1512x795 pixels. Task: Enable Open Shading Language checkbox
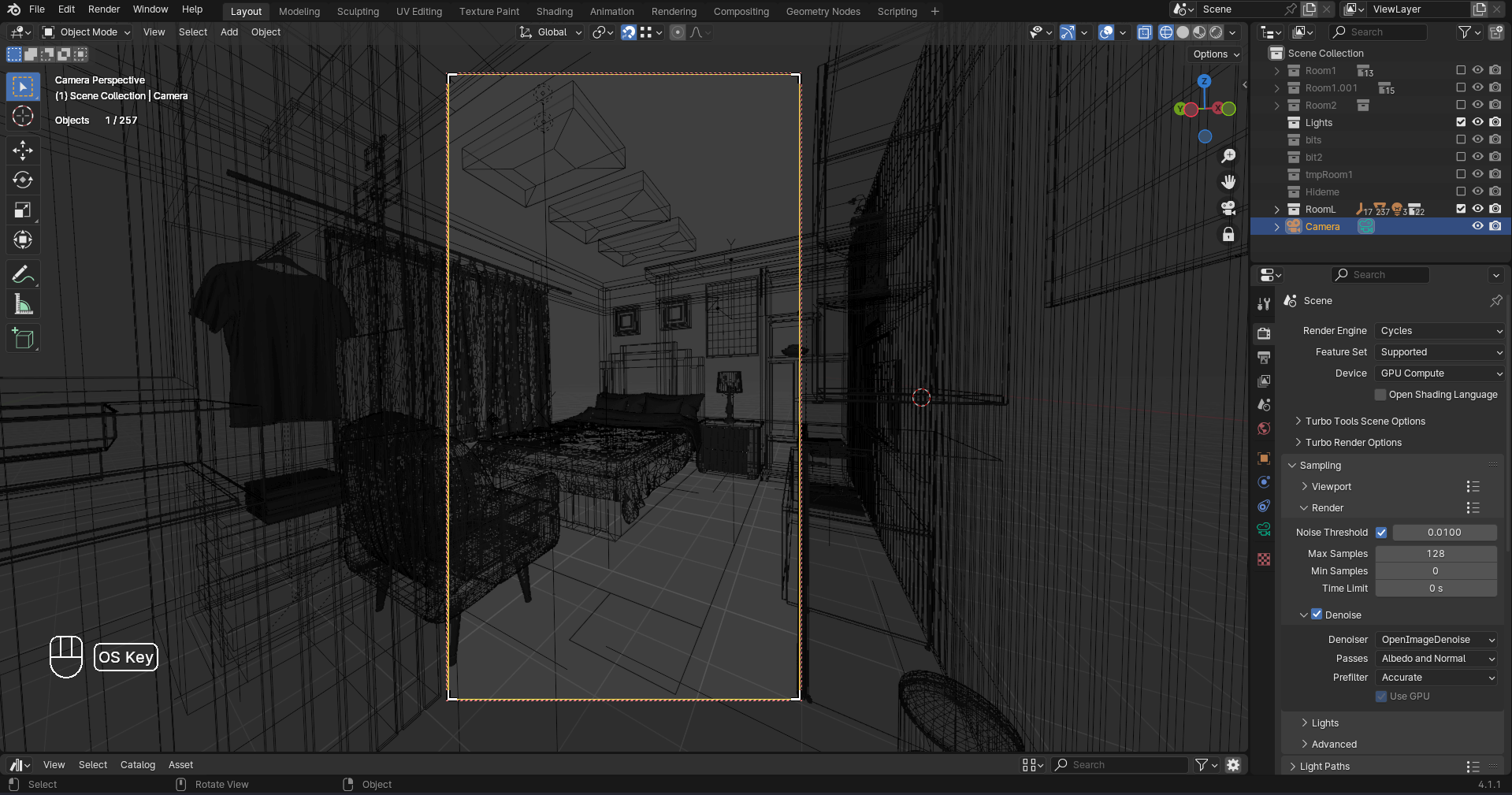point(1380,395)
